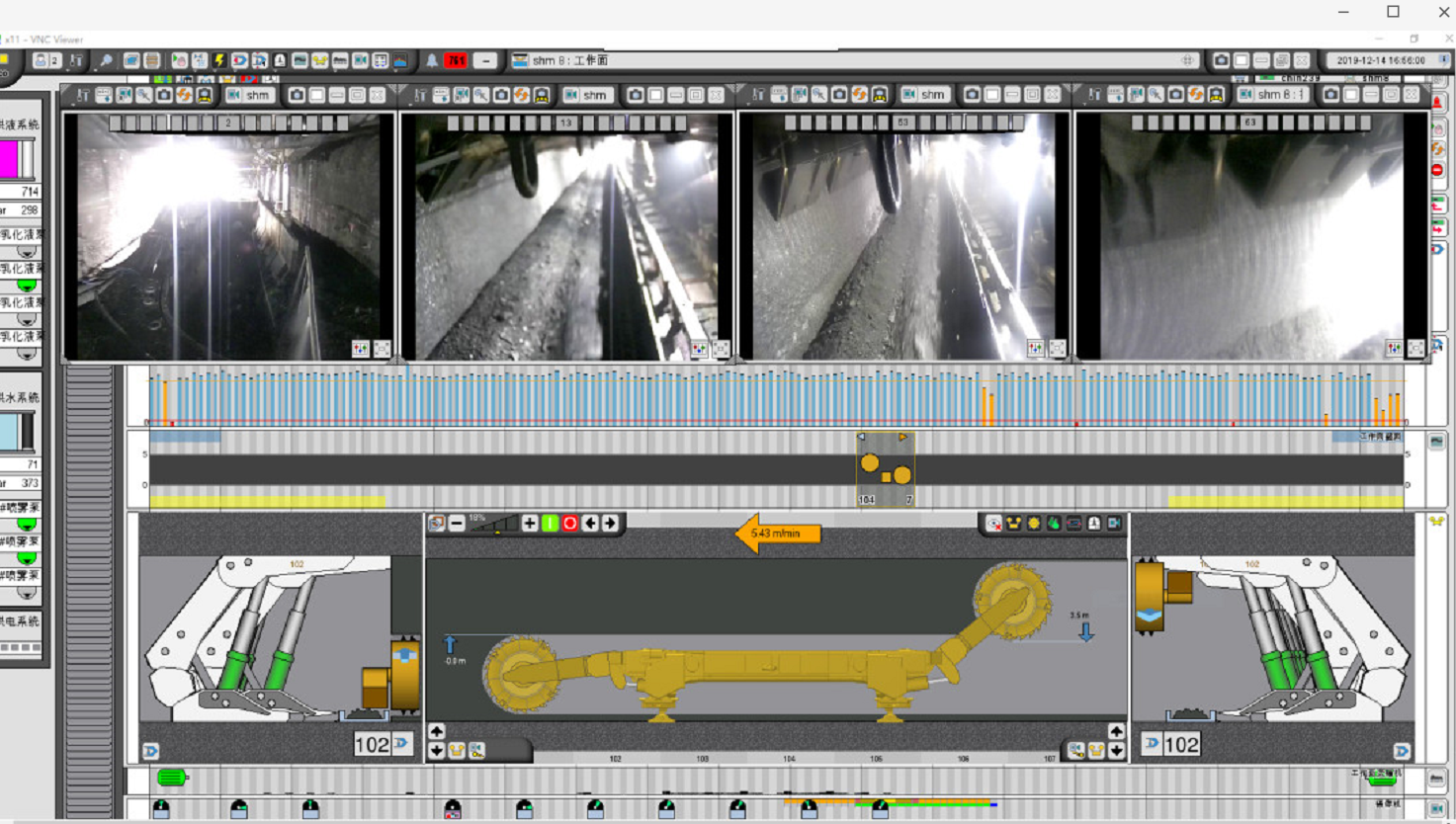Open the 'shm 8:1' camera source dropdown

coord(1276,96)
